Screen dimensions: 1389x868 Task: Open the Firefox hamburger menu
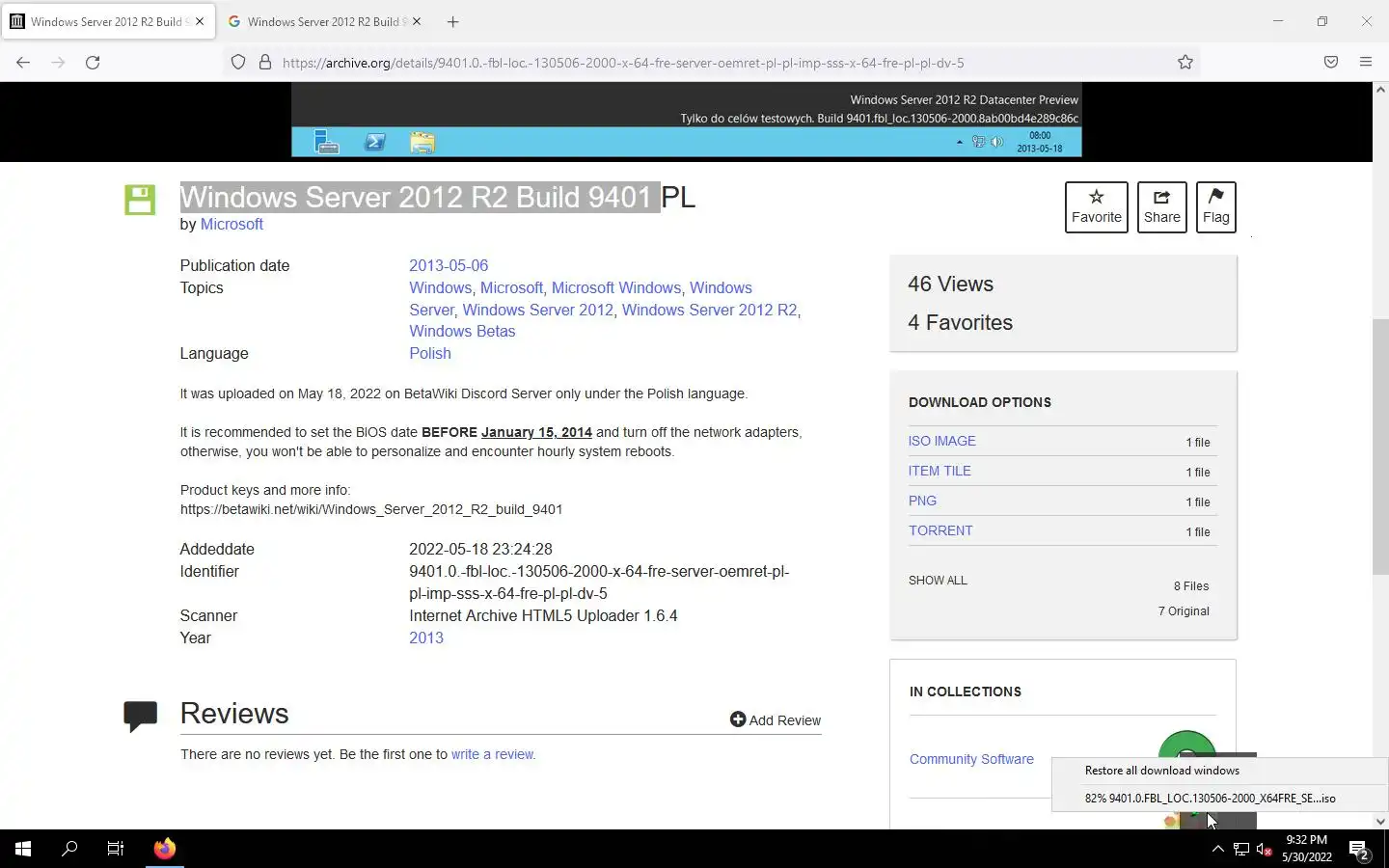[1366, 63]
